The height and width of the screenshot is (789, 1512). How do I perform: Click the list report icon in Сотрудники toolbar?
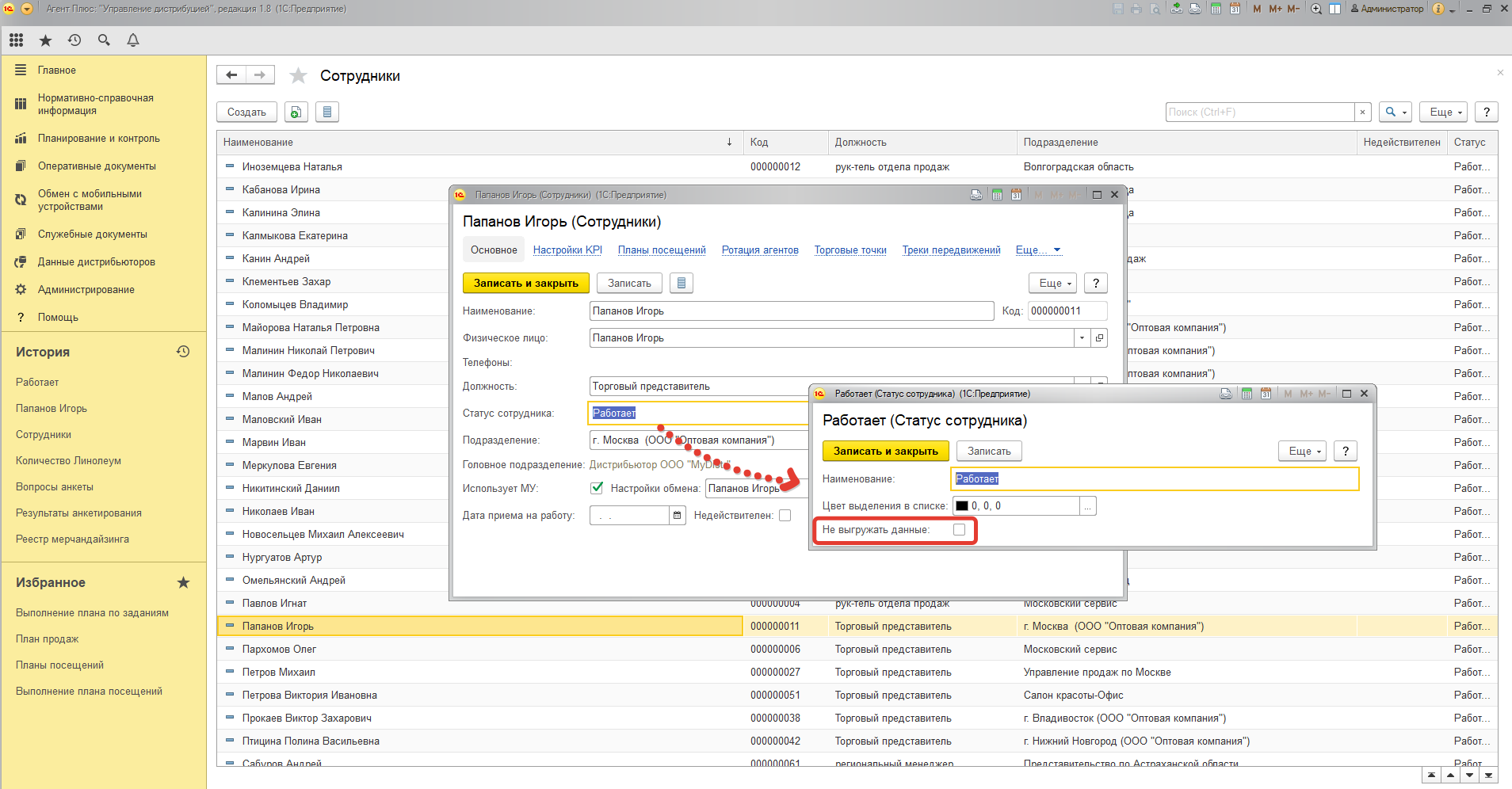click(x=327, y=112)
